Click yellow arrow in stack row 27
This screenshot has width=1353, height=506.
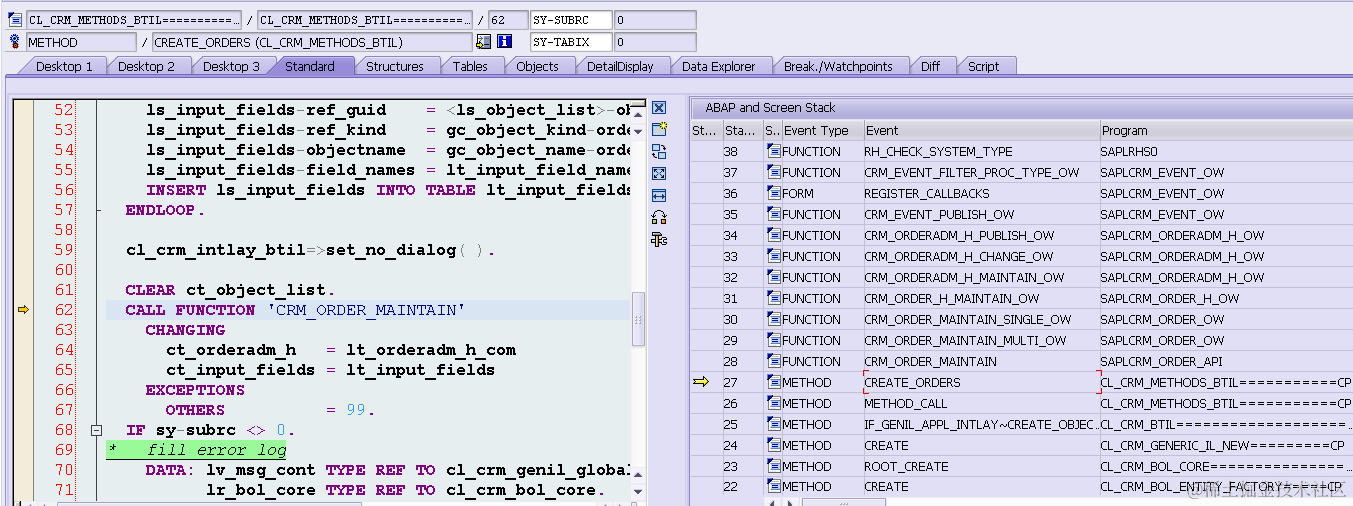tap(702, 381)
